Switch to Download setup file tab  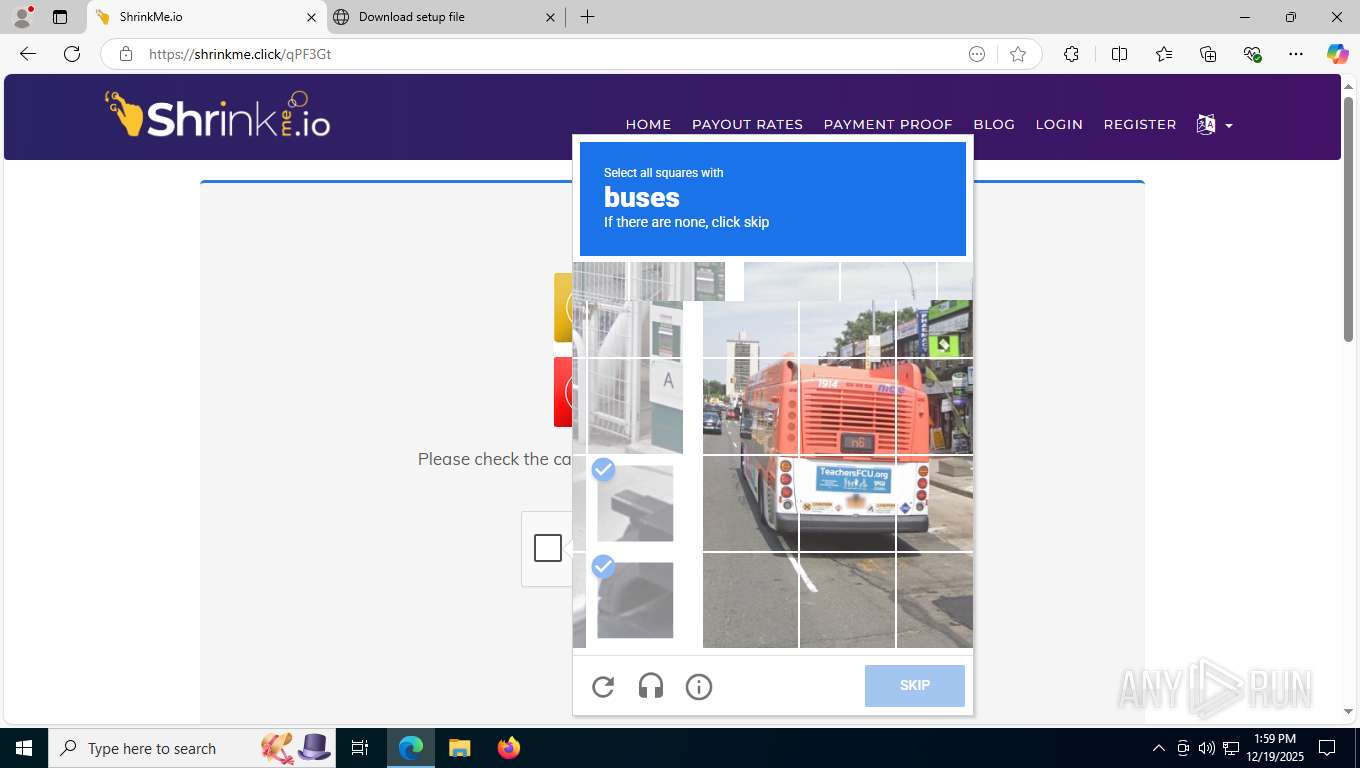tap(445, 17)
